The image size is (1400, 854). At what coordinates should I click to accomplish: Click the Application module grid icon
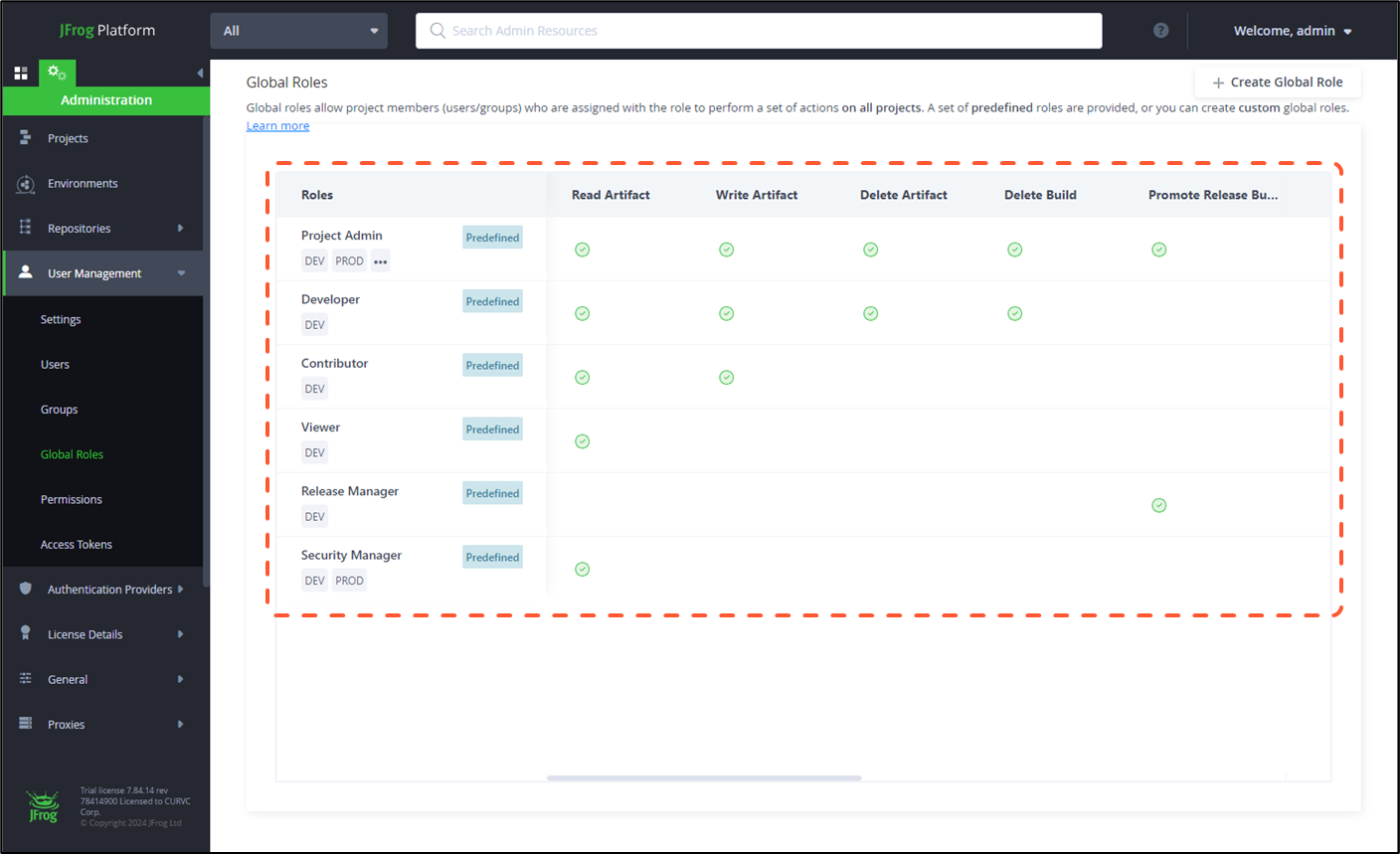[21, 74]
